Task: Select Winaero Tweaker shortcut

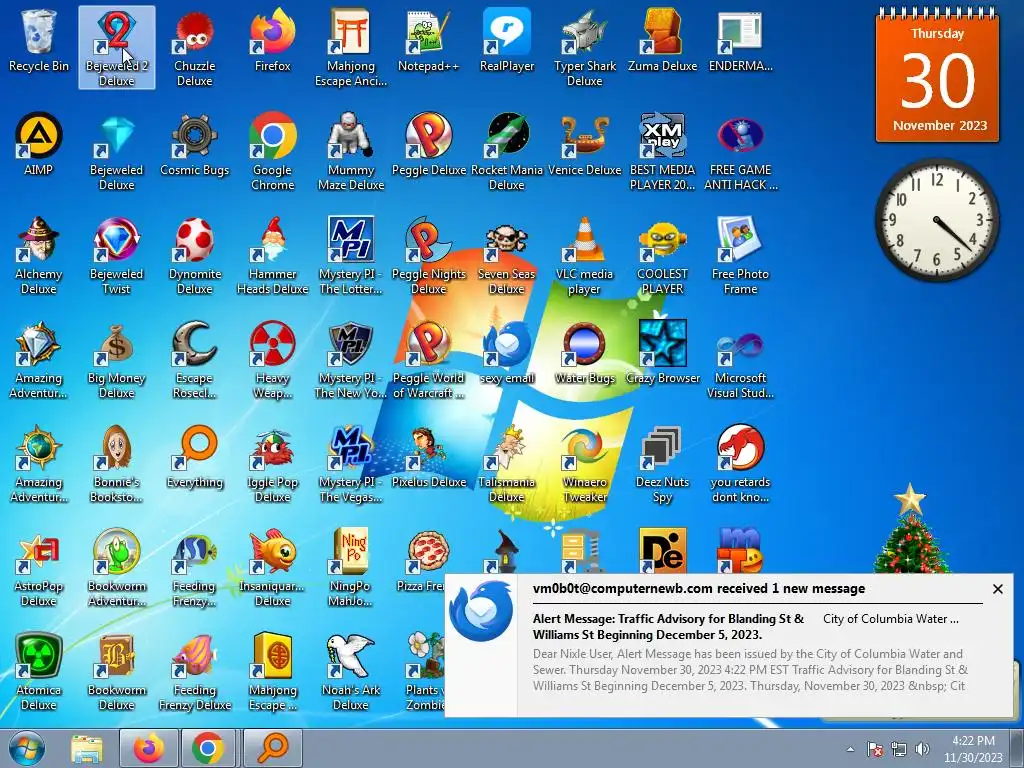Action: pos(584,464)
